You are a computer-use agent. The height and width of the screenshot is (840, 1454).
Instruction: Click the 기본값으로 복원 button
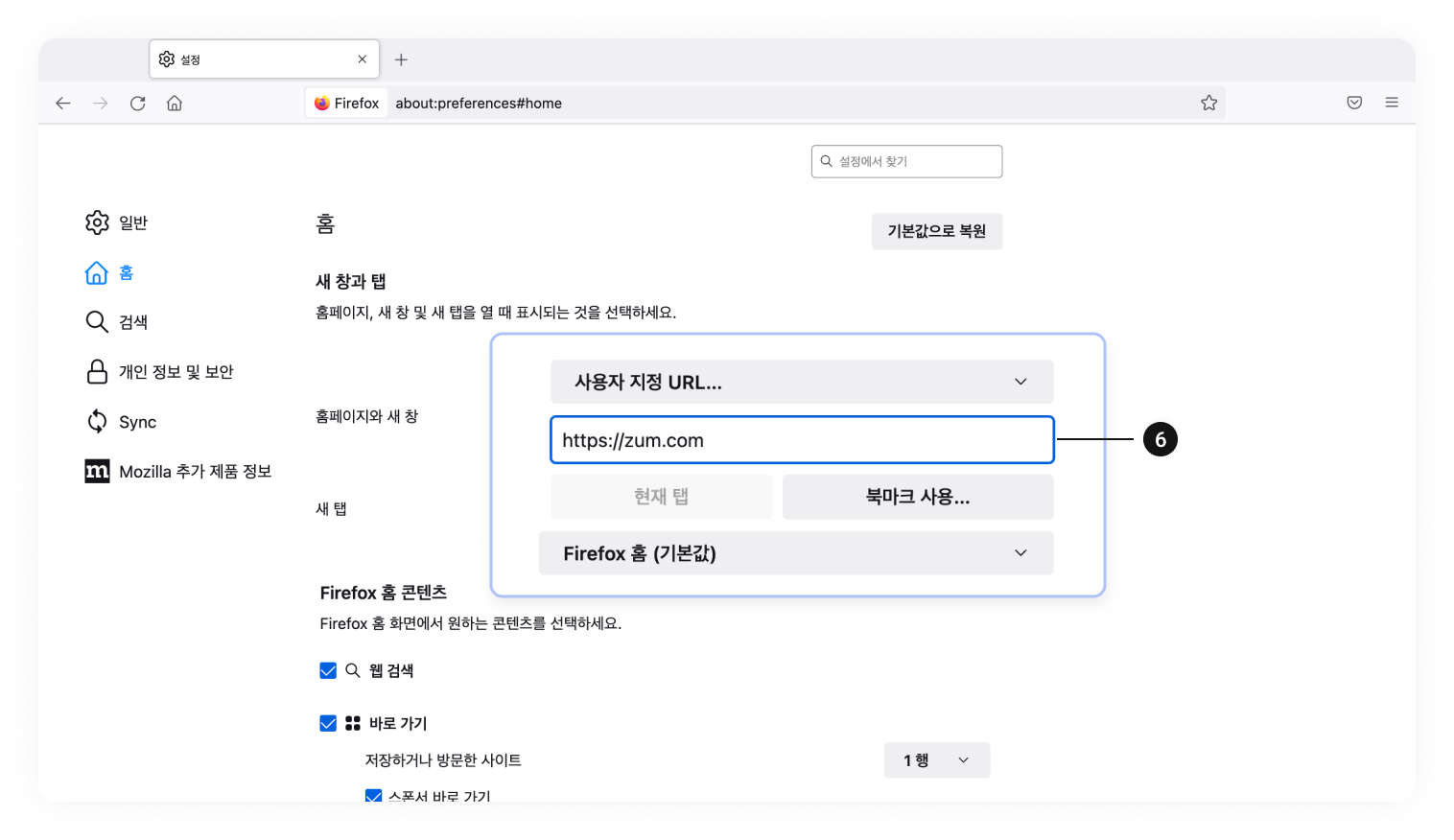coord(936,231)
